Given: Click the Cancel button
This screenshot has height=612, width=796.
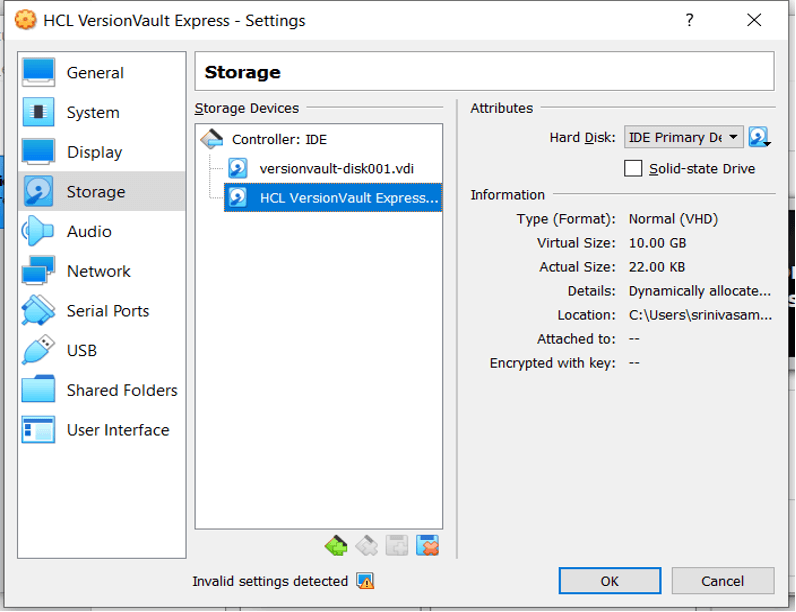Looking at the screenshot, I should [x=723, y=581].
